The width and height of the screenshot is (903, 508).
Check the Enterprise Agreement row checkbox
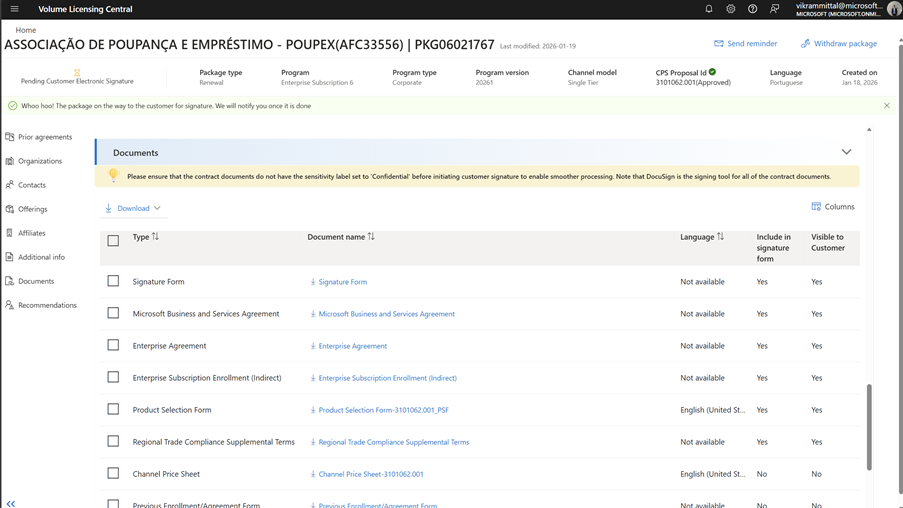113,345
